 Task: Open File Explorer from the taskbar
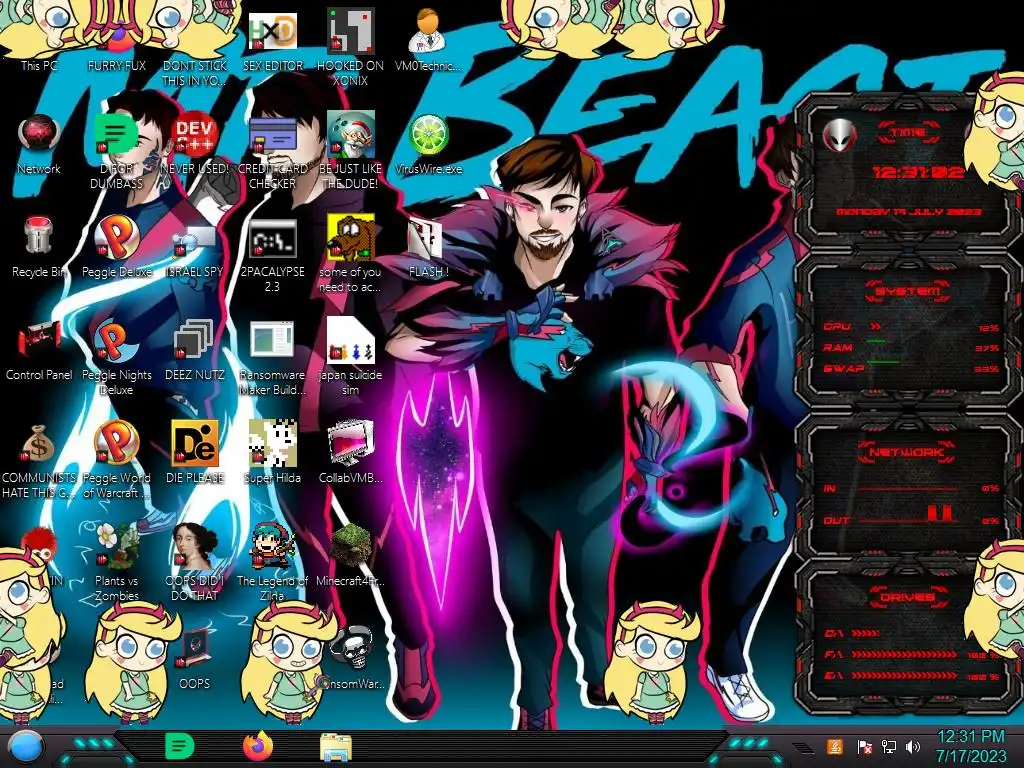(x=336, y=746)
